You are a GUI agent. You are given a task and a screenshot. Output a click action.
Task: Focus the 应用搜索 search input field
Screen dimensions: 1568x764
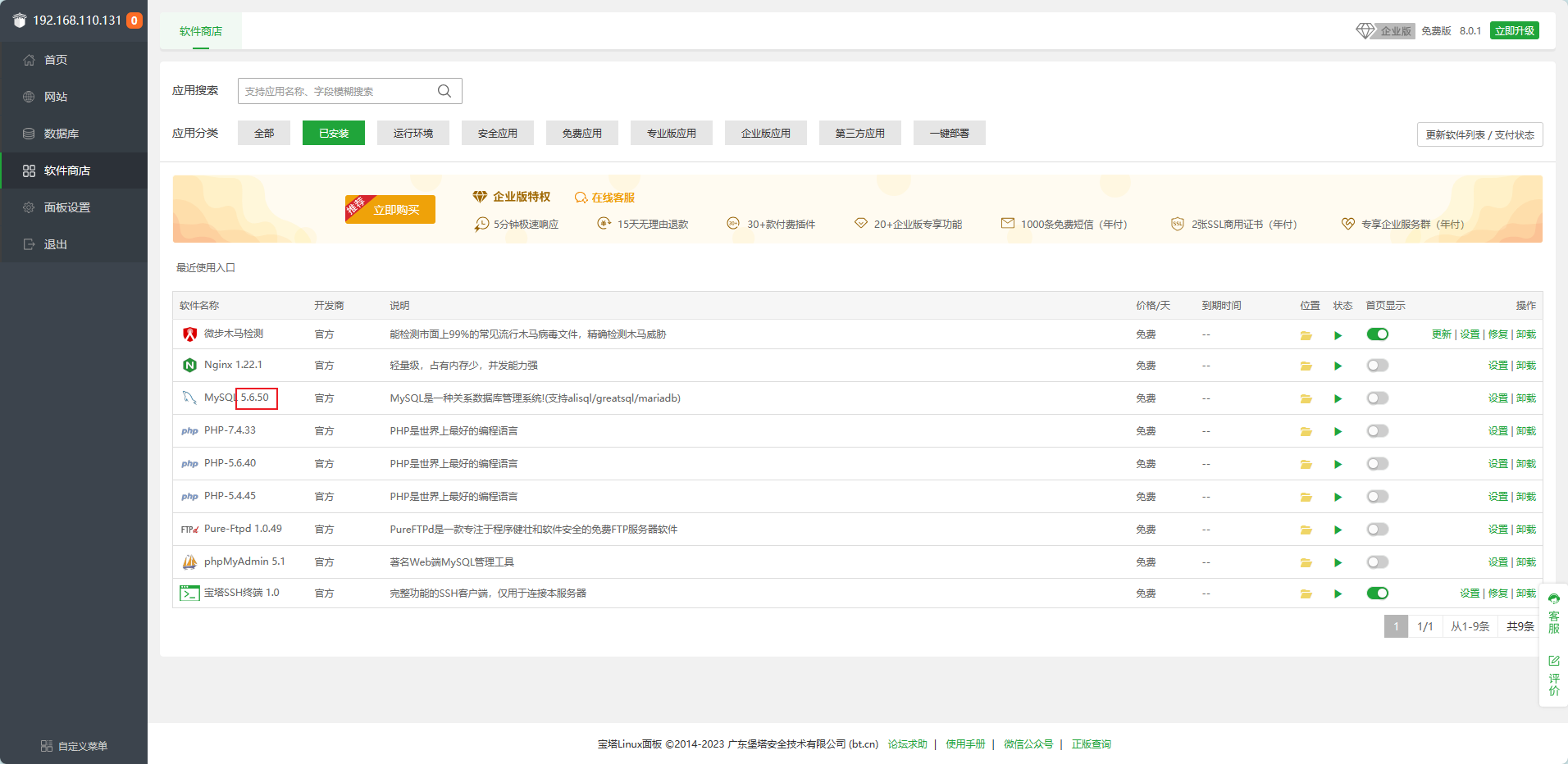point(336,91)
